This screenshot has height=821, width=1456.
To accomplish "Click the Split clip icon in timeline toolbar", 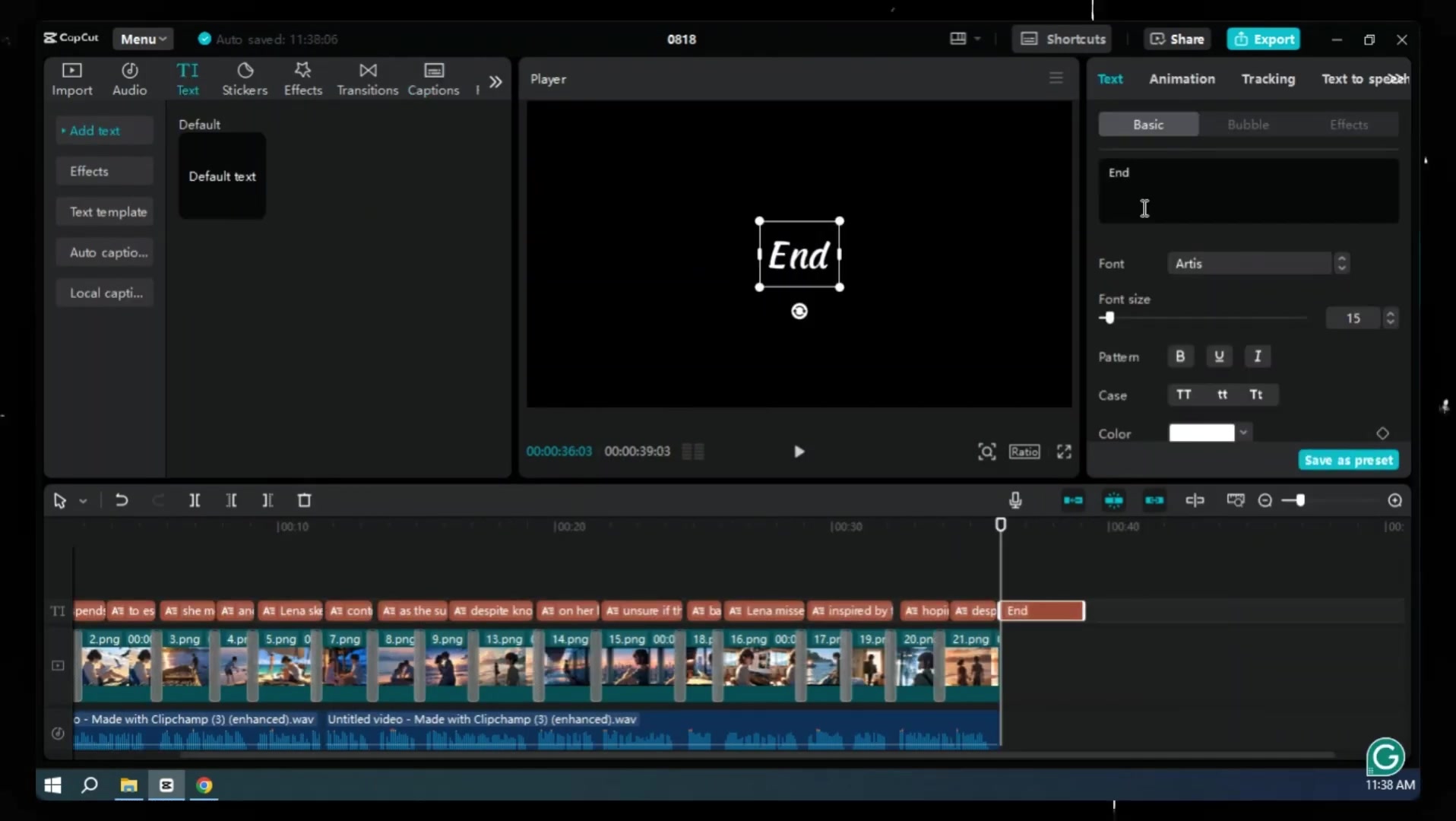I will tap(195, 500).
